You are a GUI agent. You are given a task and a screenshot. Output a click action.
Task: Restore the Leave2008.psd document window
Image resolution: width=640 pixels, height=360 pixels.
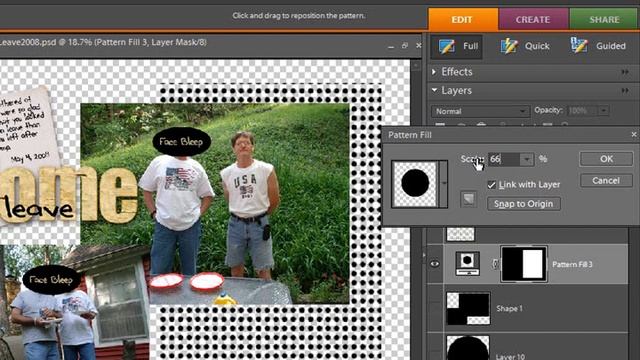click(x=404, y=46)
